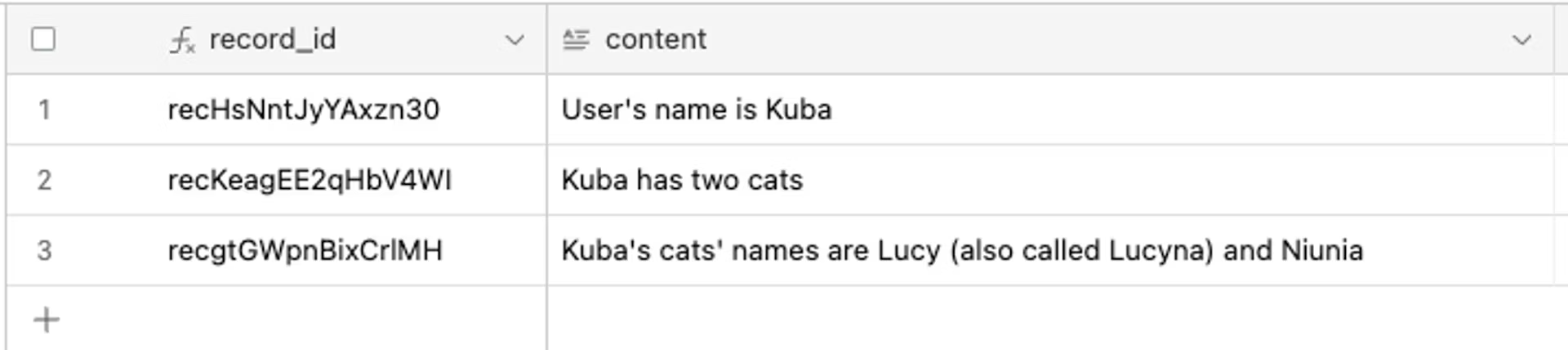Viewport: 1568px width, 350px height.
Task: Click row number 2
Action: [44, 180]
